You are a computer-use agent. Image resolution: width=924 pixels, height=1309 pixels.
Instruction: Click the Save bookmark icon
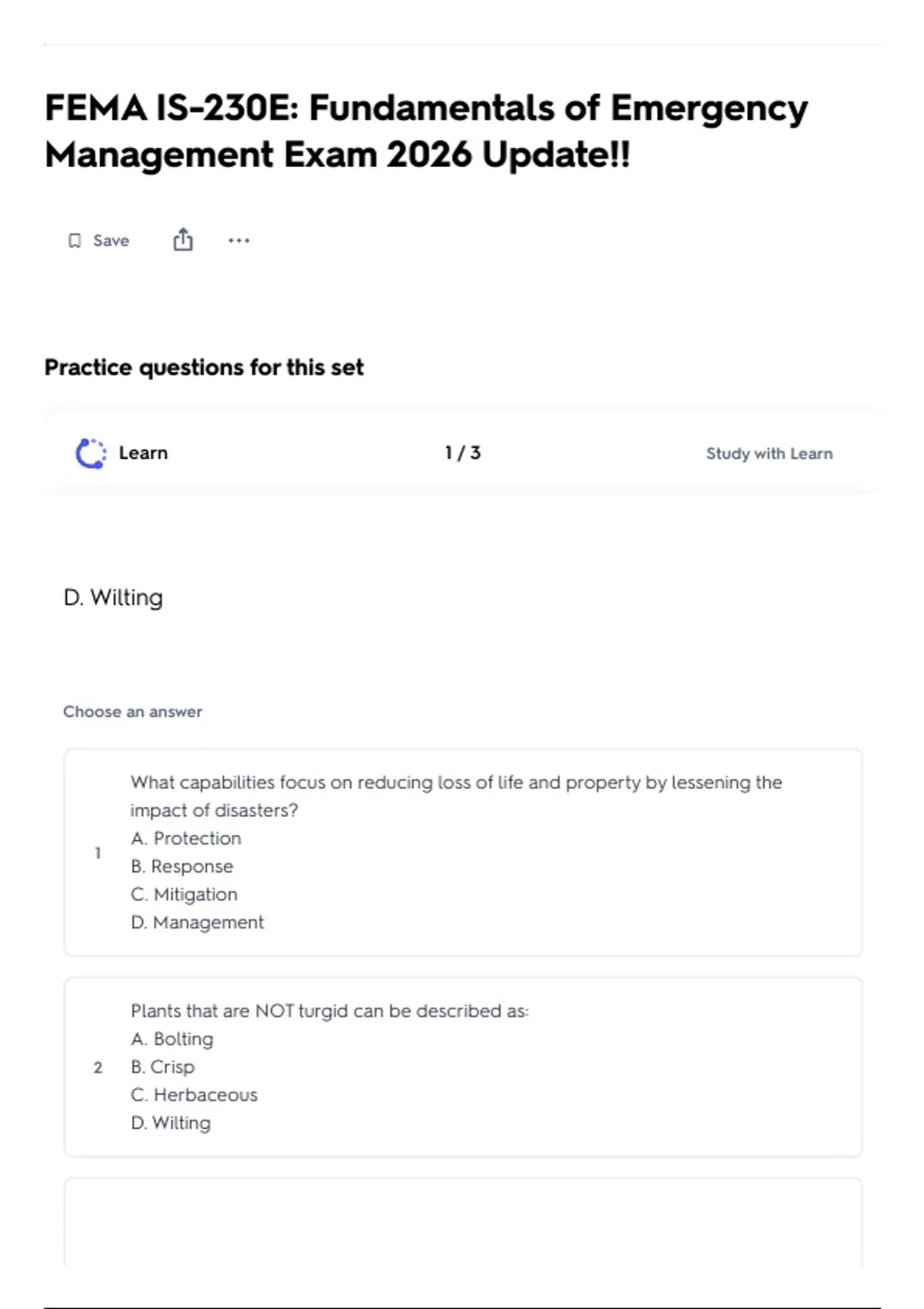[75, 241]
